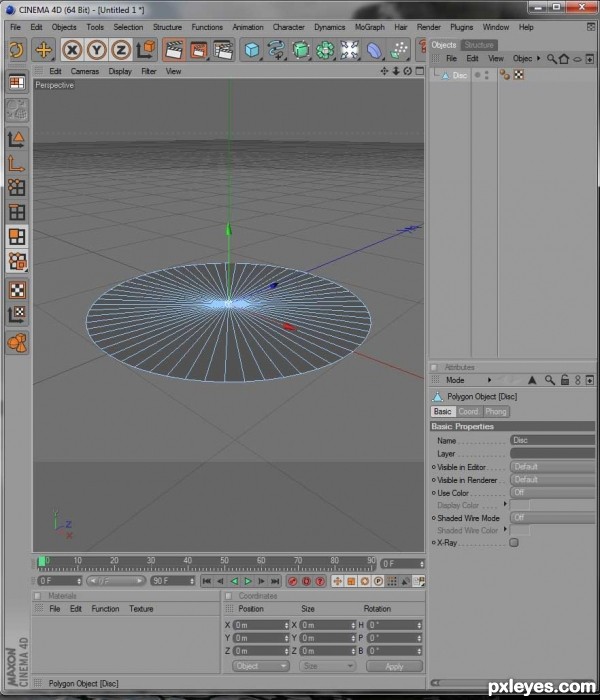The image size is (600, 700).
Task: Switch to the Phong attributes tab
Action: click(x=496, y=412)
